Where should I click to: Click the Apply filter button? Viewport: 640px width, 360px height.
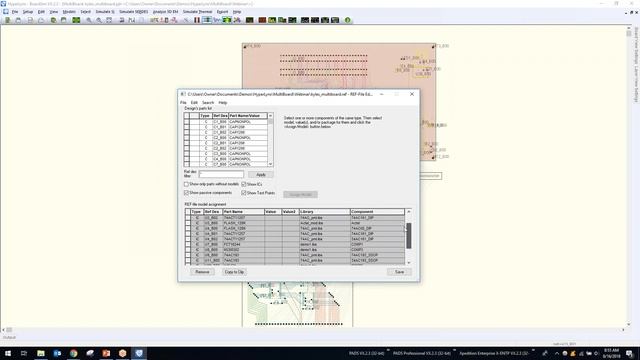261,175
